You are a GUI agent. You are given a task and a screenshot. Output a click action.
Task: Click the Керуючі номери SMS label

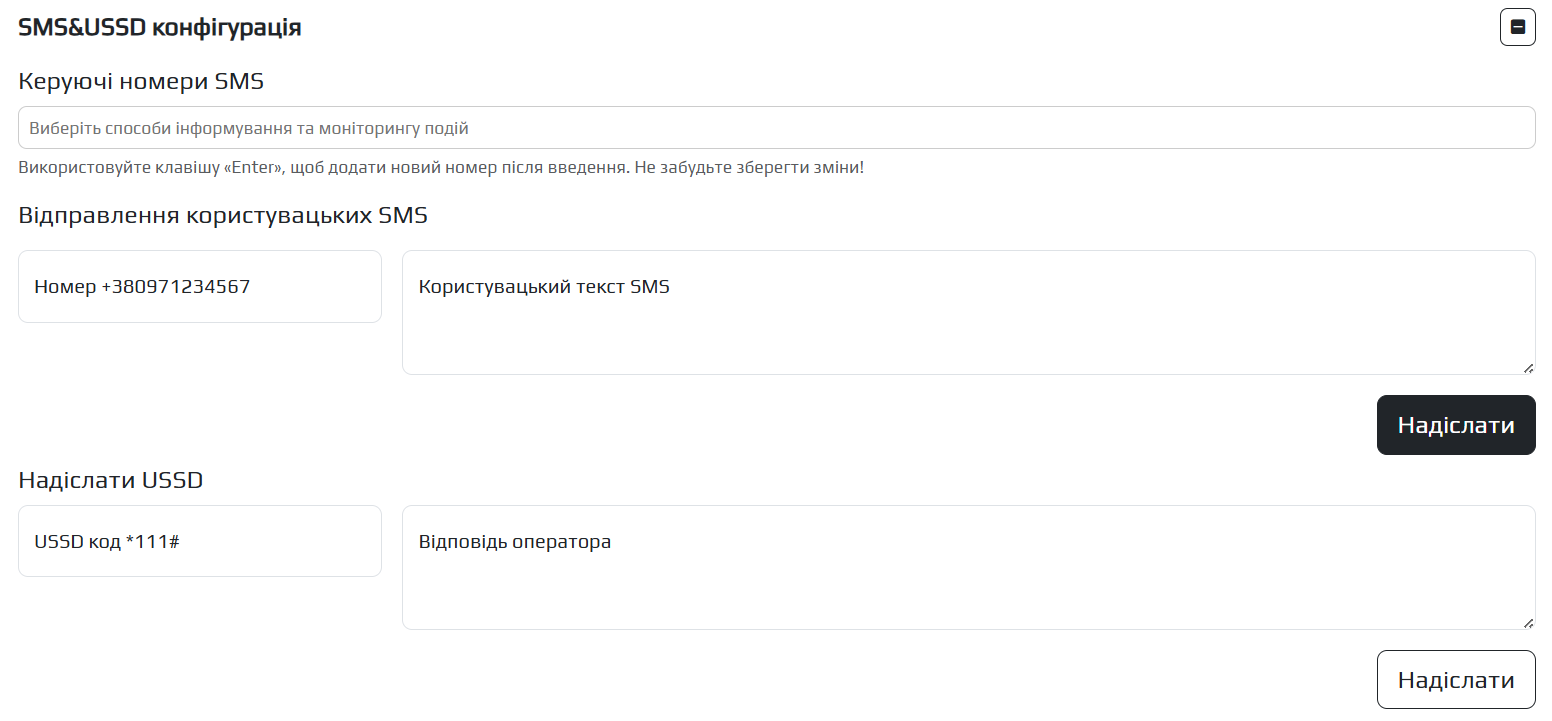tap(141, 82)
